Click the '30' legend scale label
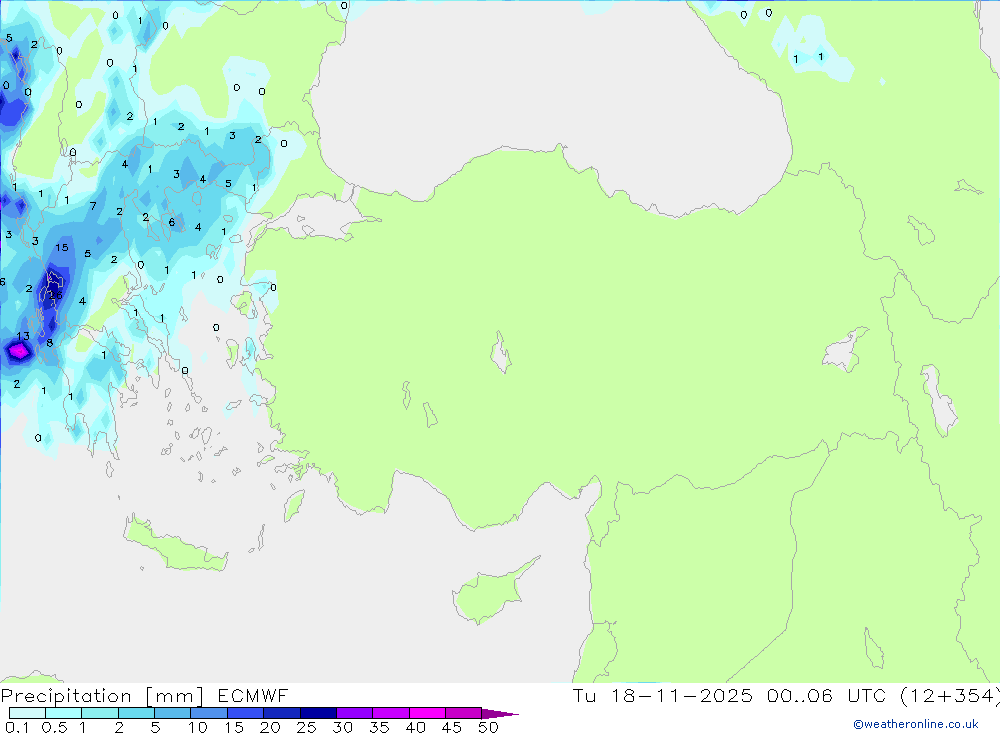 342,727
